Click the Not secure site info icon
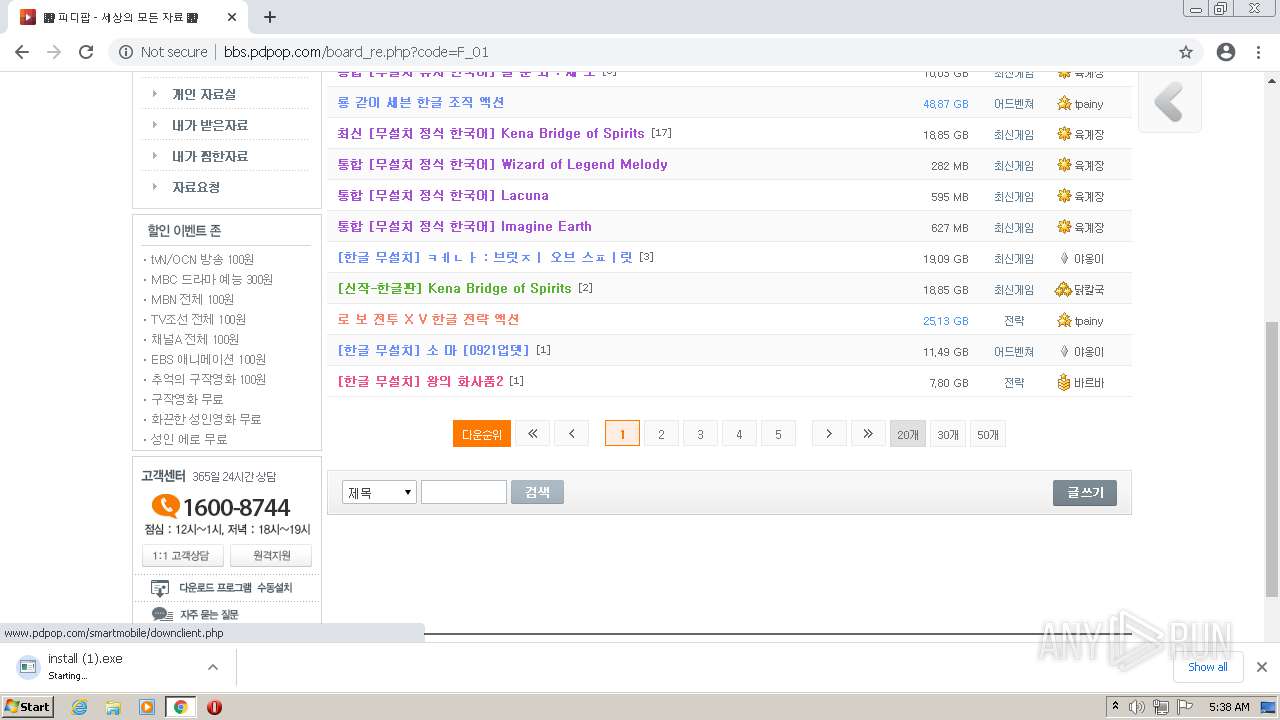 click(x=126, y=52)
